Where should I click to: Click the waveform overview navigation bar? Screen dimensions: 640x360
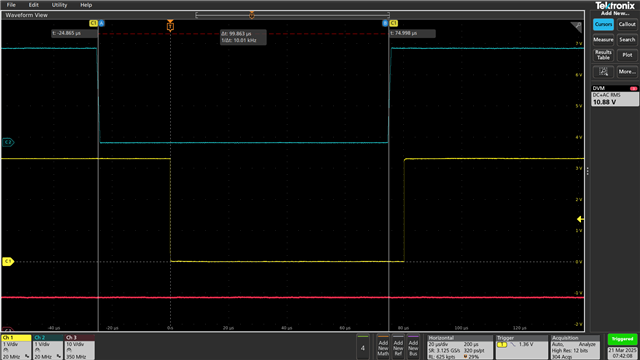coord(292,15)
